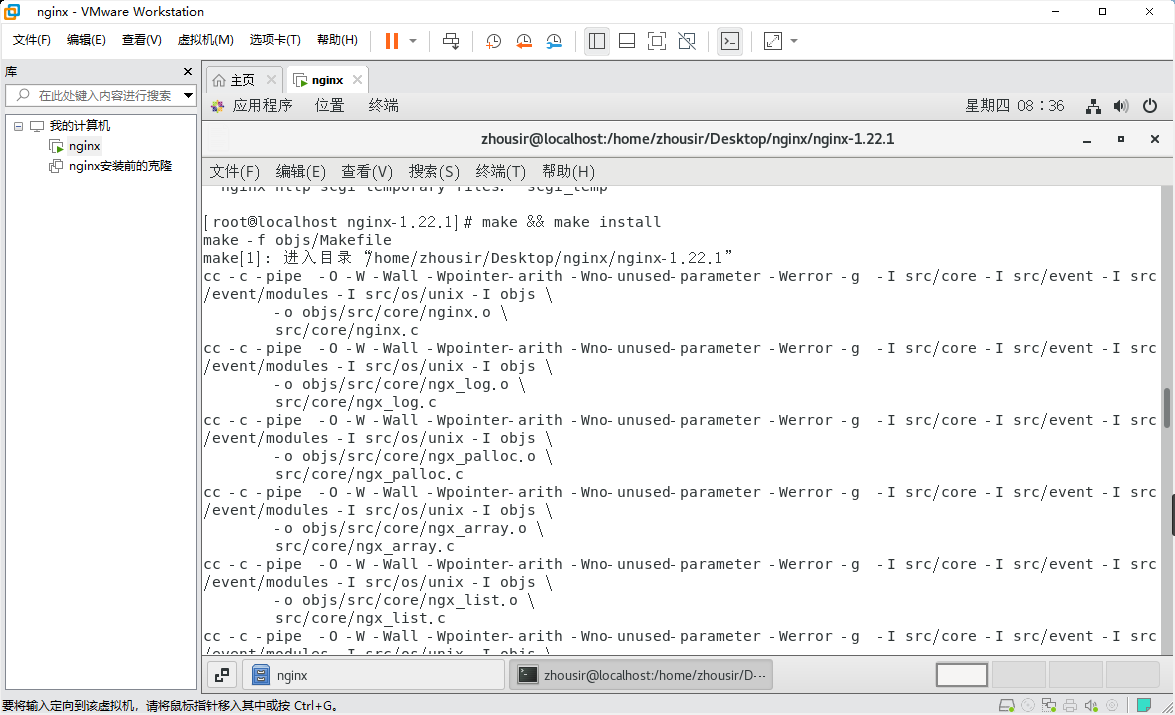
Task: Open the 虚拟机(M) menu
Action: pyautogui.click(x=205, y=40)
